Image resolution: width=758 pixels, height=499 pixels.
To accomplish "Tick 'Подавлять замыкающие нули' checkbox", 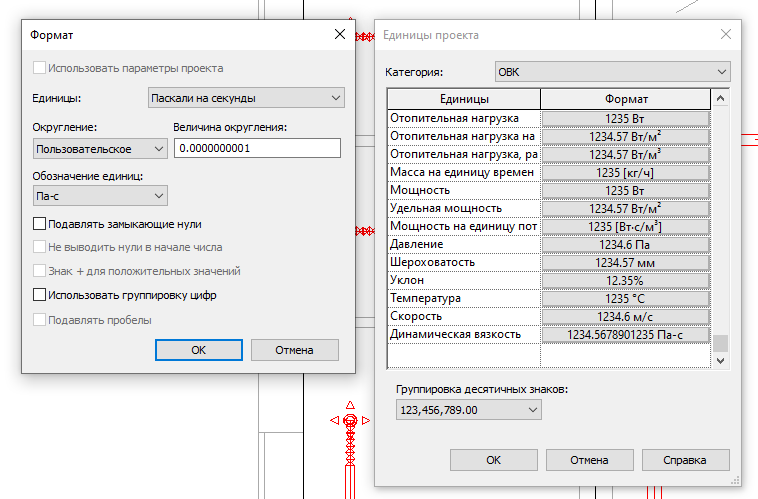I will (40, 224).
